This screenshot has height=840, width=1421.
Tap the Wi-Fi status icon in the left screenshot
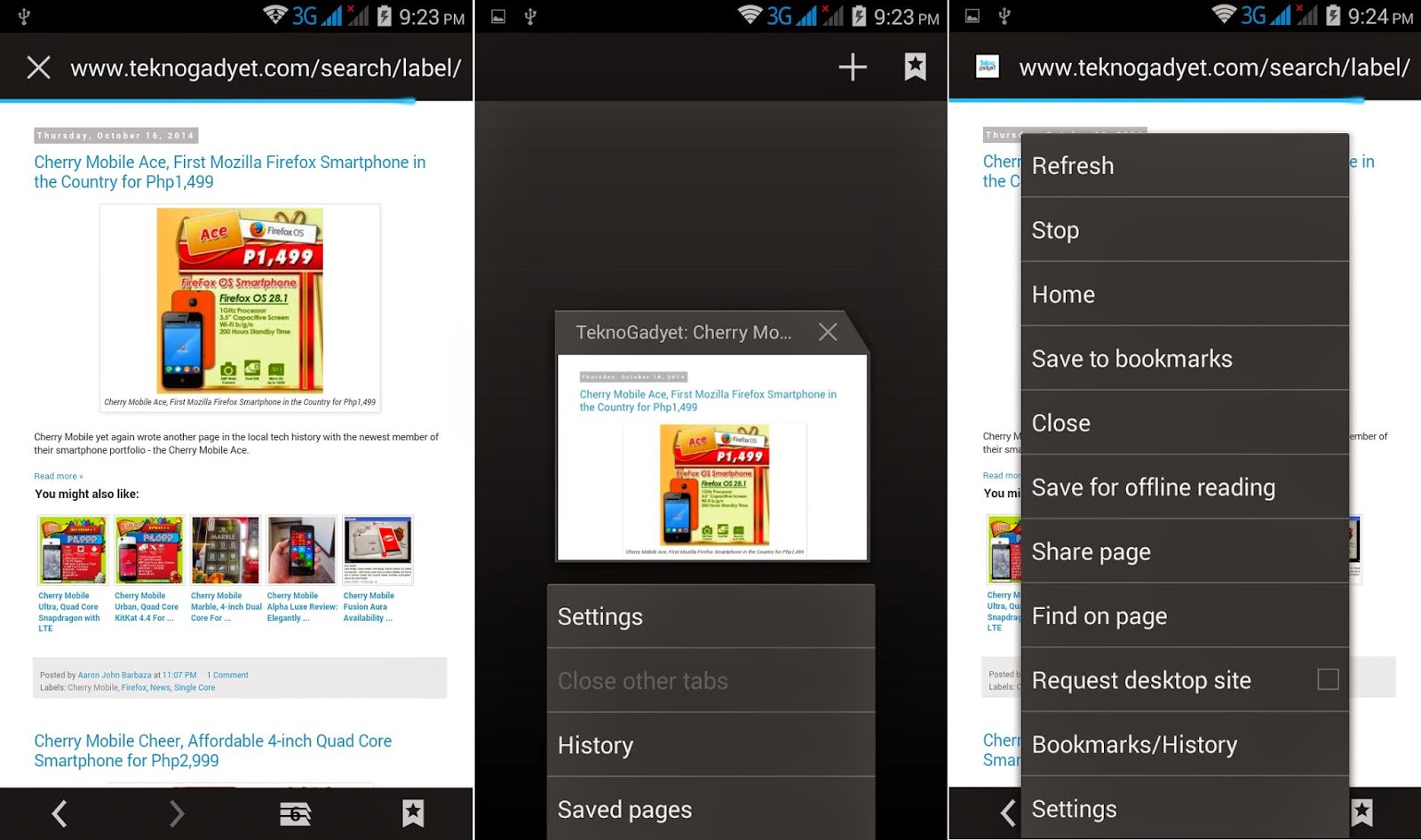(x=275, y=15)
